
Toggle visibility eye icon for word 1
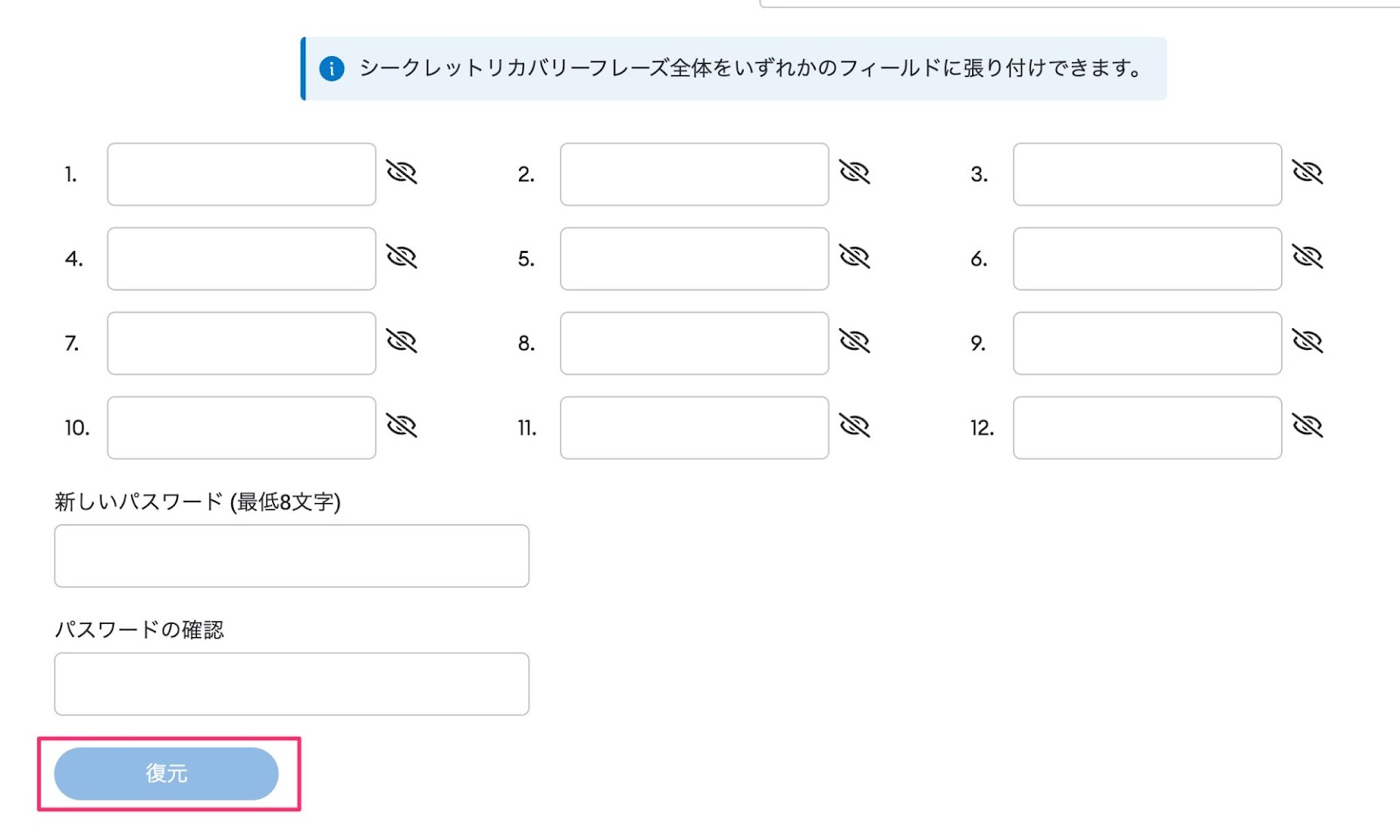tap(402, 172)
